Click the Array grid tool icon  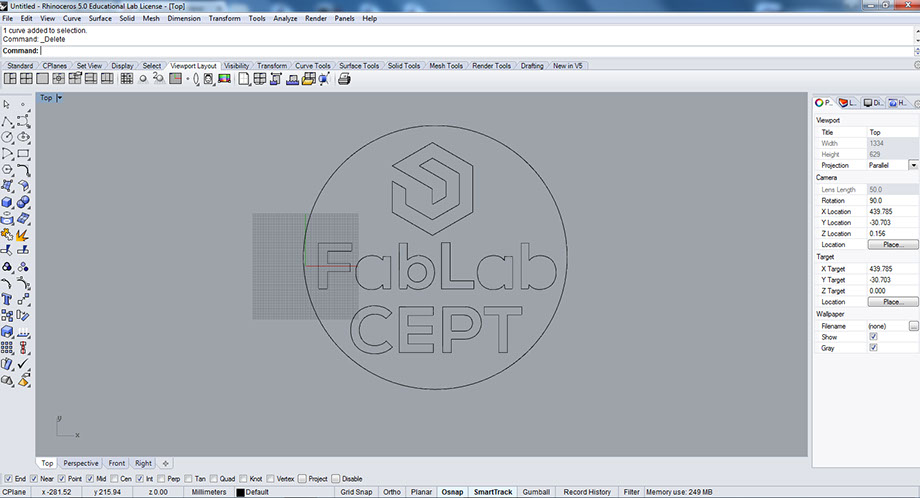tap(6, 348)
